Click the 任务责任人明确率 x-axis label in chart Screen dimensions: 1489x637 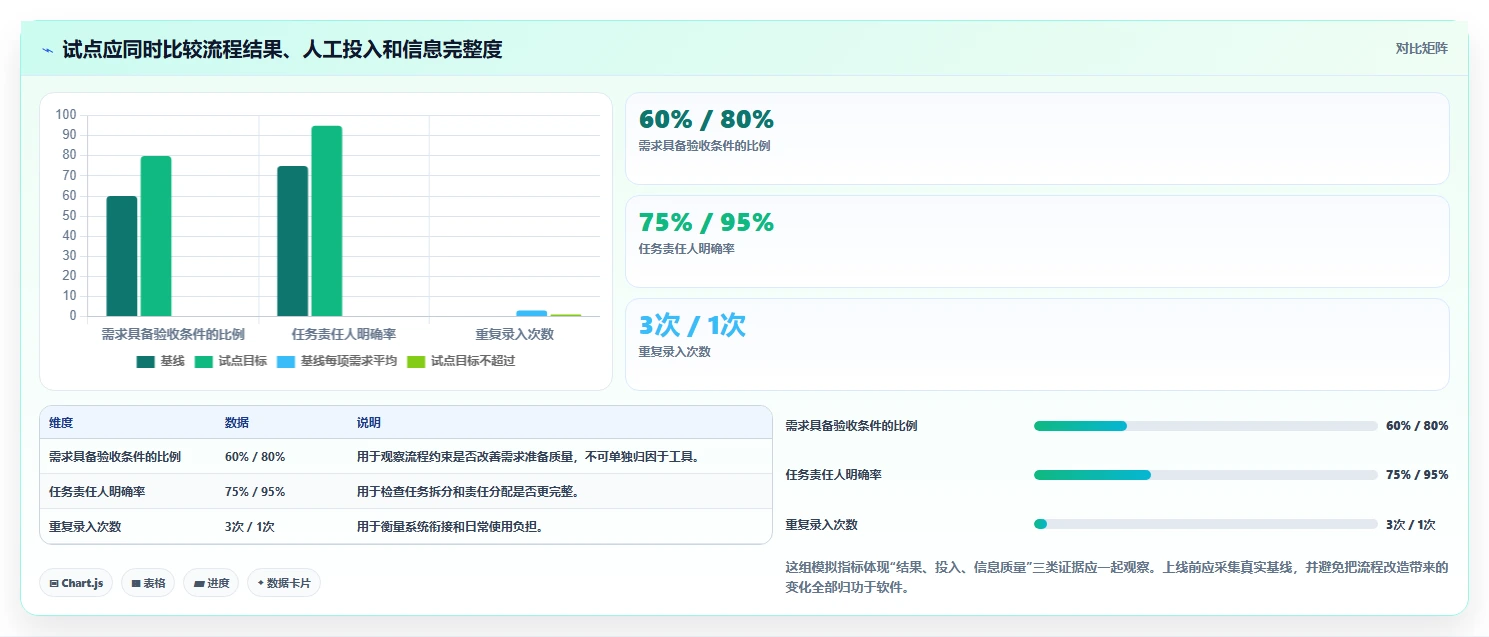point(344,334)
